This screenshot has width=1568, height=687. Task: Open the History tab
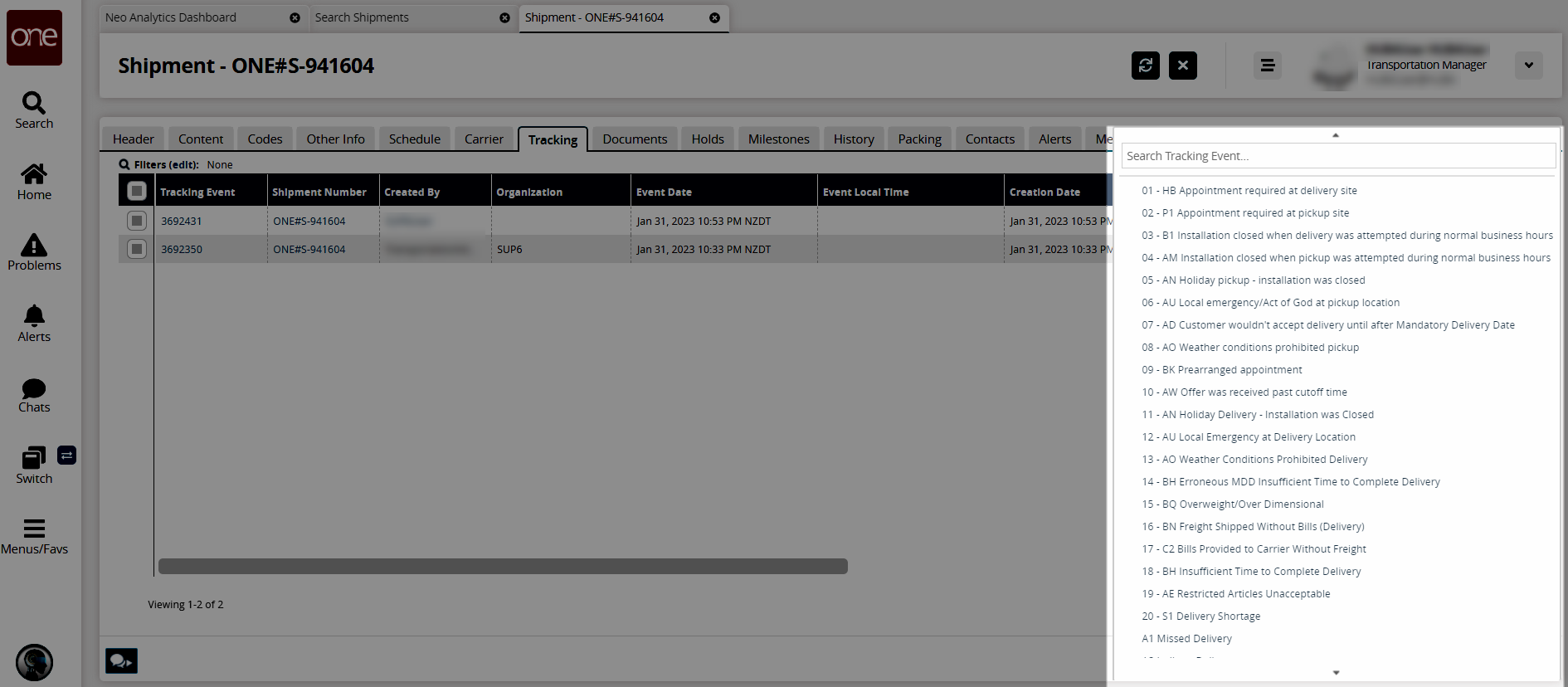point(854,139)
